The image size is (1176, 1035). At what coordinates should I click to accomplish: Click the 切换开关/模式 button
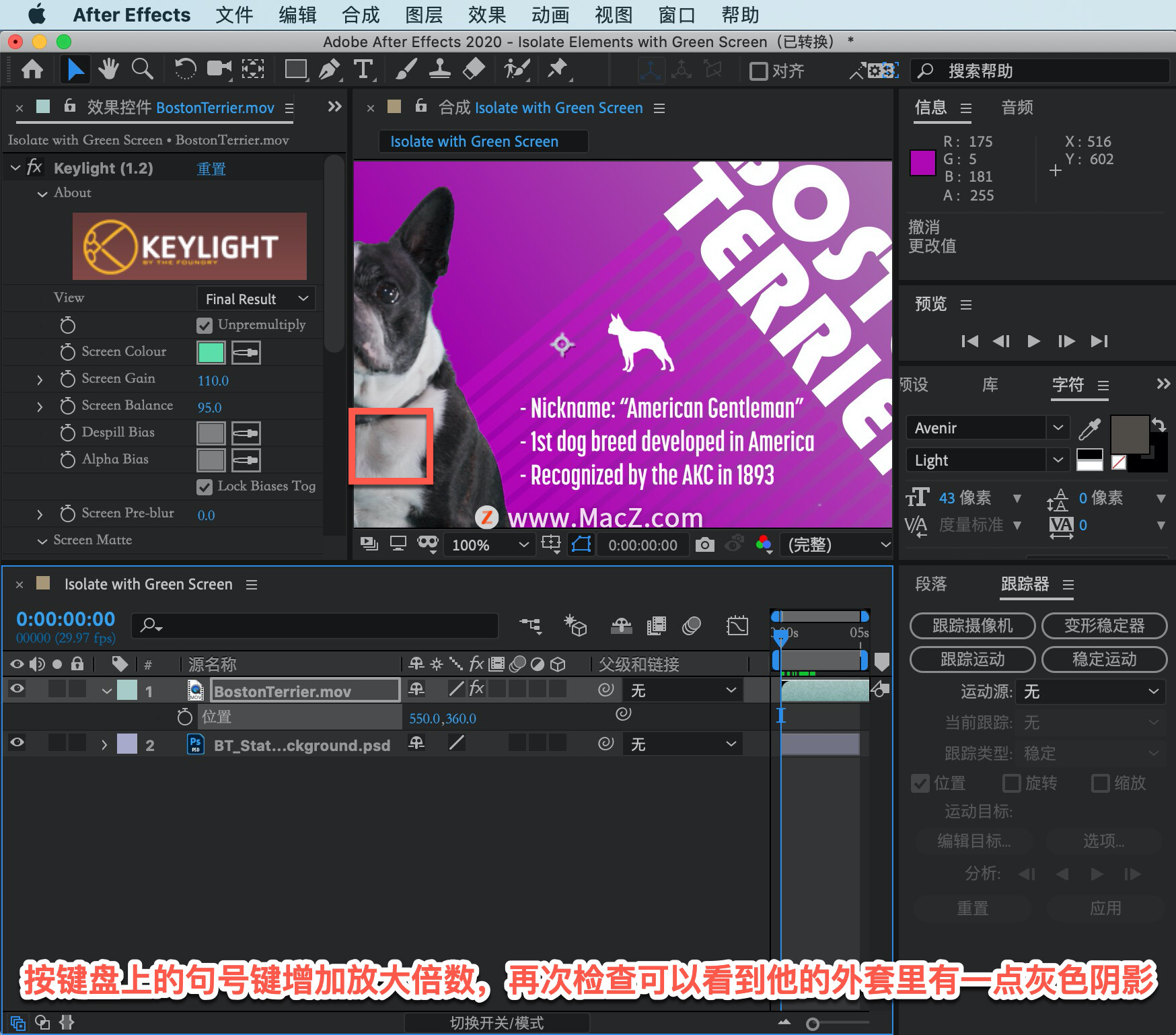pyautogui.click(x=497, y=1023)
